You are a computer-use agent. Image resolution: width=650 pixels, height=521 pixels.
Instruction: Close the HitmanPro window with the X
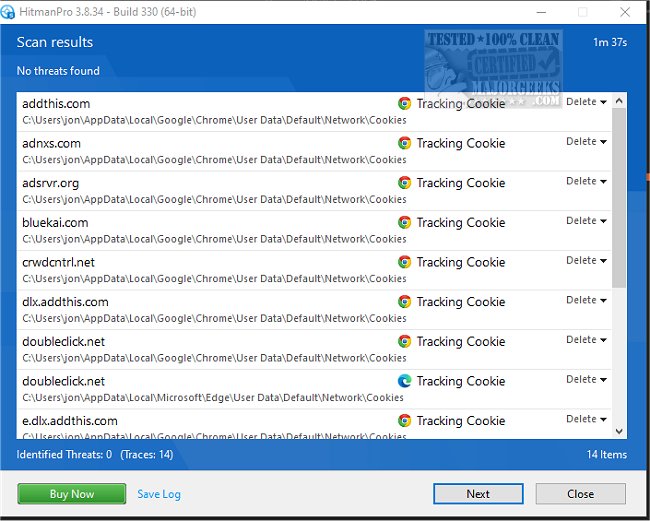[x=625, y=12]
